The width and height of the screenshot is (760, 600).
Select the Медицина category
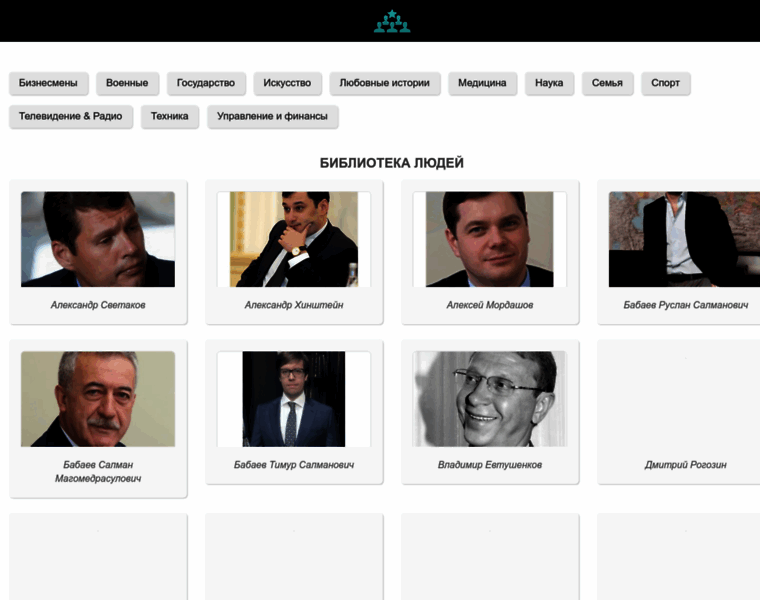482,83
